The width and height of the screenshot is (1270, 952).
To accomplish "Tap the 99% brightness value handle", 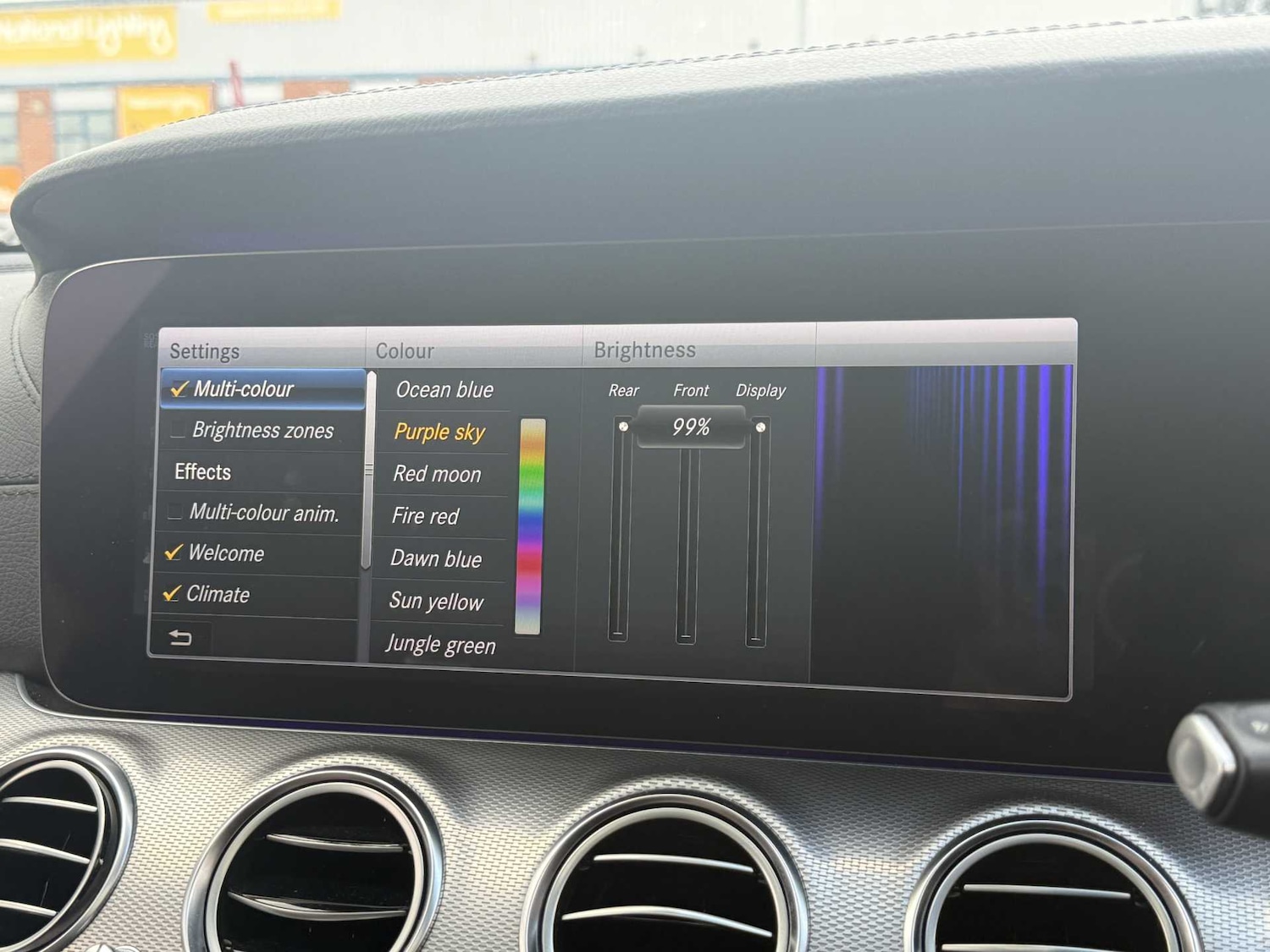I will click(x=691, y=427).
